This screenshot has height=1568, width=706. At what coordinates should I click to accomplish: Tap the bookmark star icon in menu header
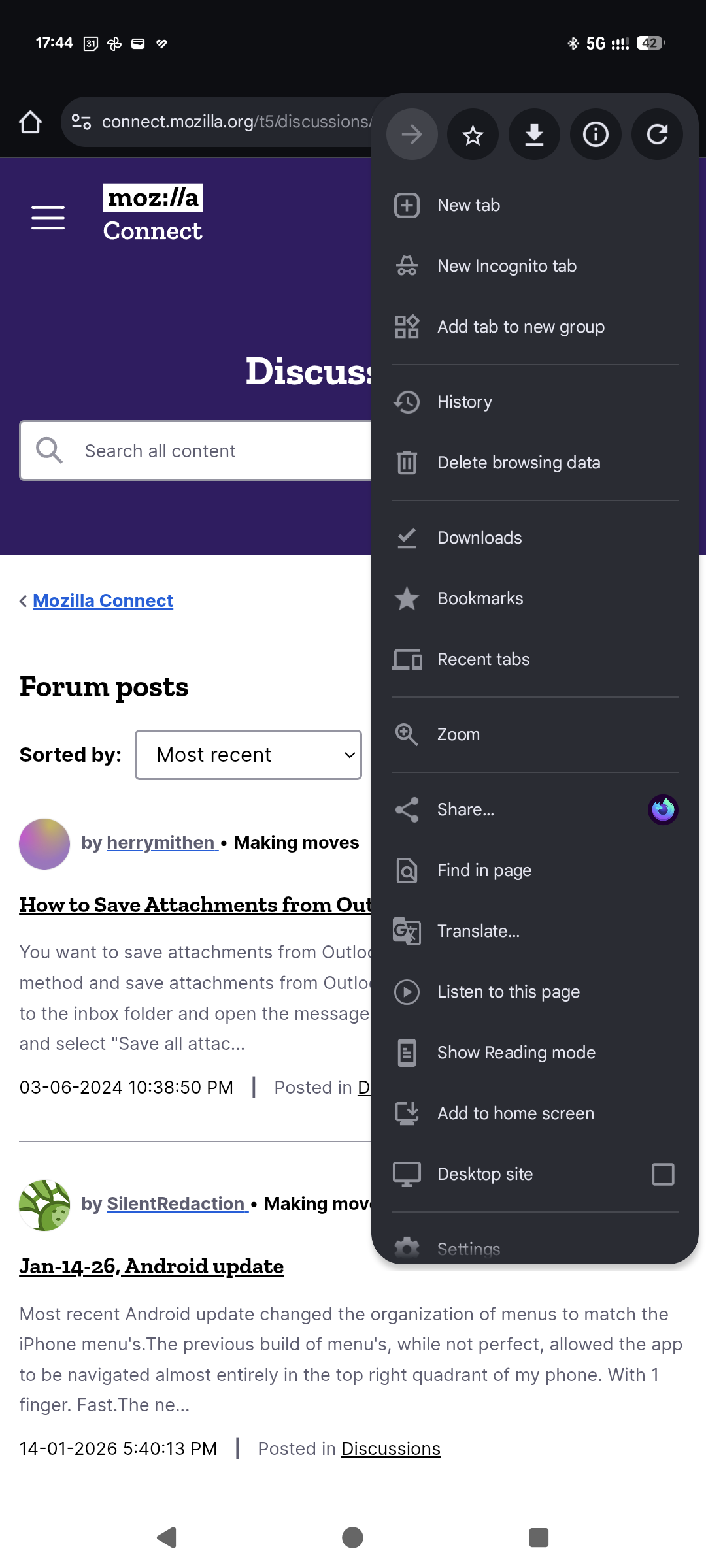pos(473,135)
